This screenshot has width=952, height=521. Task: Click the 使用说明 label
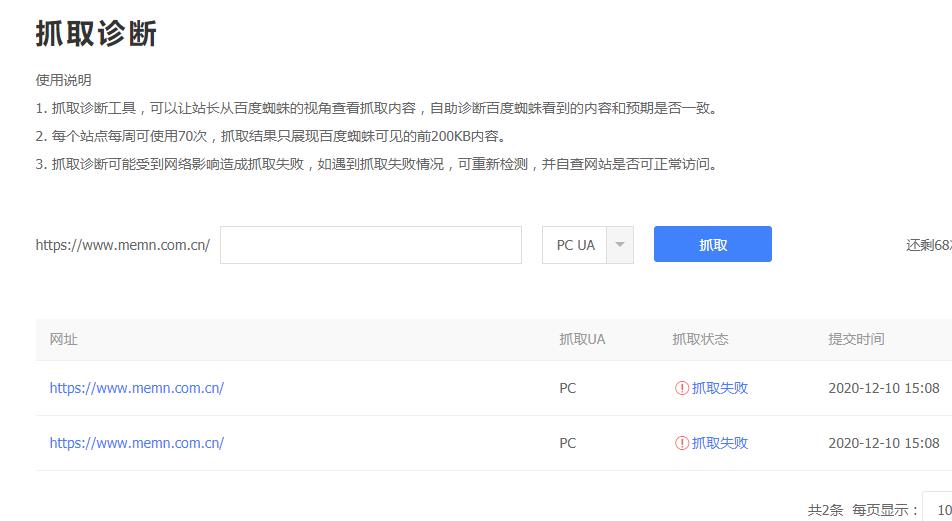tap(63, 80)
